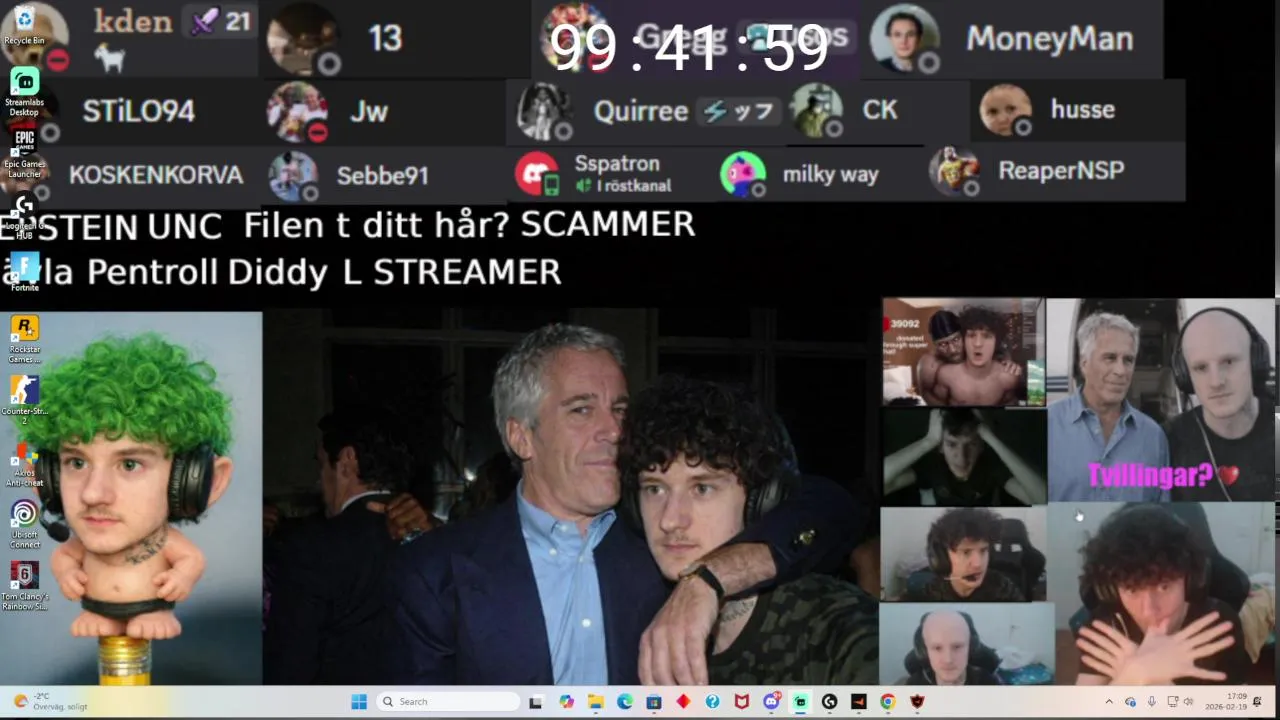
Task: Click the taskbar Search box
Action: click(x=447, y=702)
